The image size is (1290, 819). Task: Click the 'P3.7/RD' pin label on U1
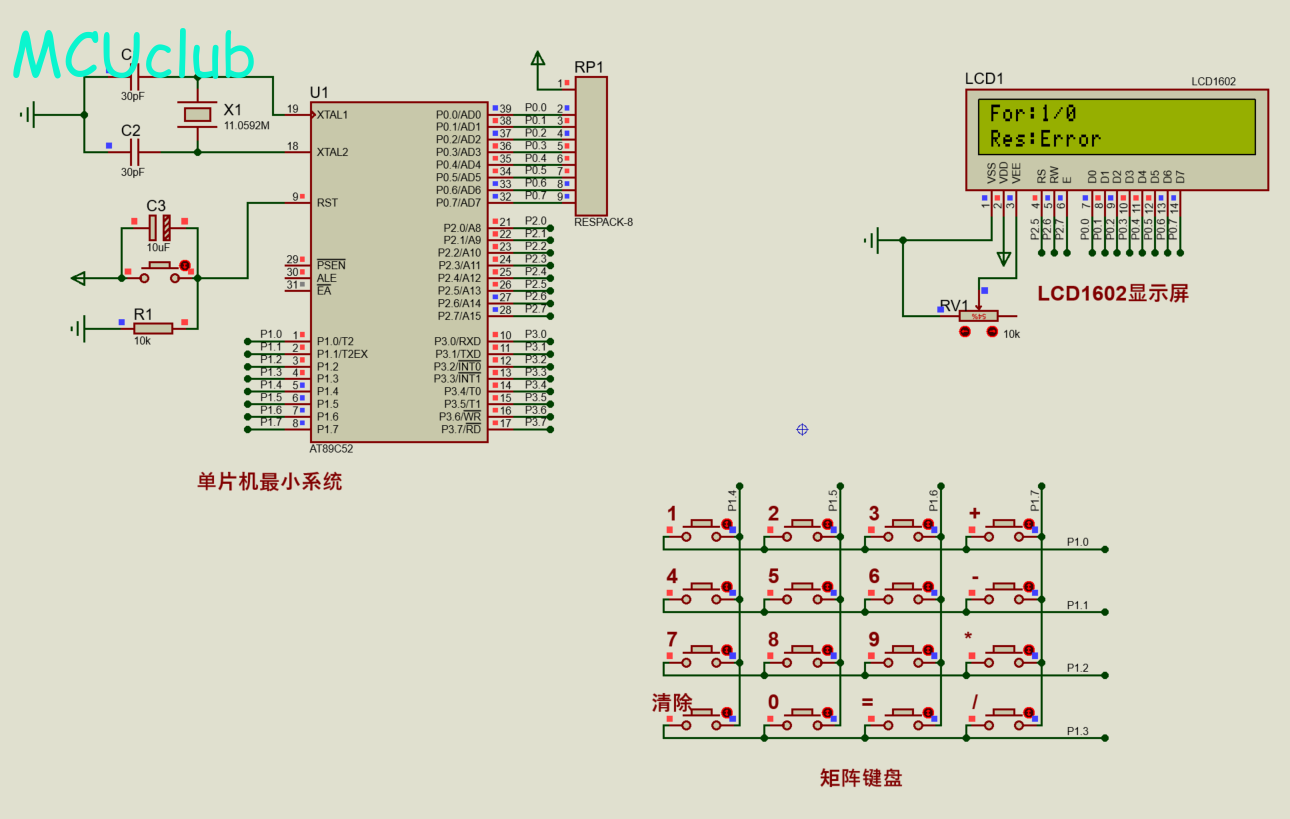click(x=461, y=429)
